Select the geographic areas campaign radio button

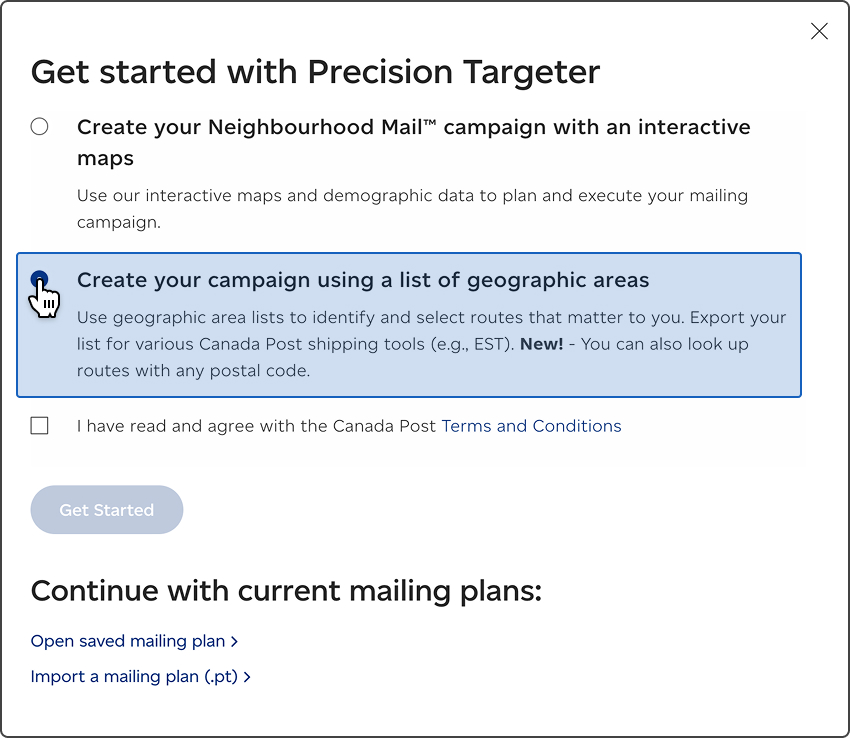[x=39, y=278]
